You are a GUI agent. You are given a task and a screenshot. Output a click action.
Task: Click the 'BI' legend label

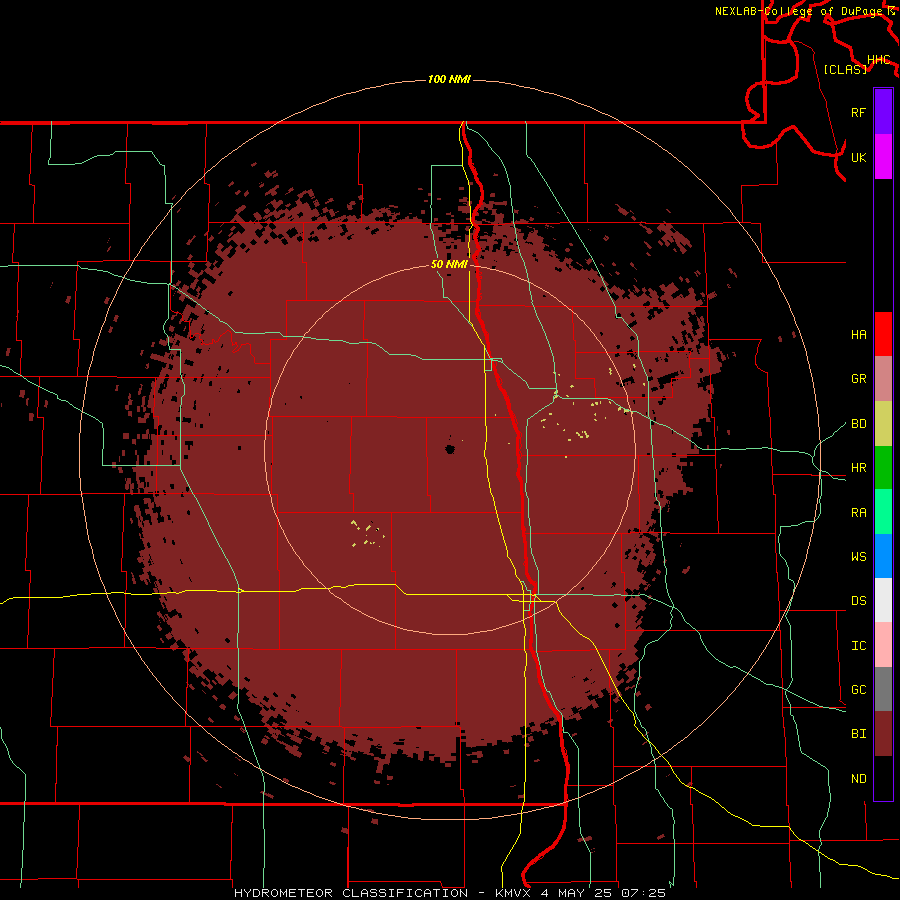(859, 734)
